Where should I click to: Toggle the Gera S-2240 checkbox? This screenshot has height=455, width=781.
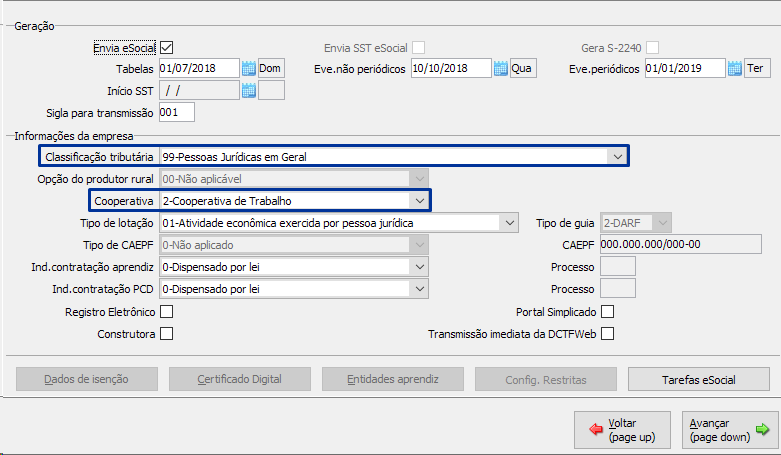coord(652,48)
